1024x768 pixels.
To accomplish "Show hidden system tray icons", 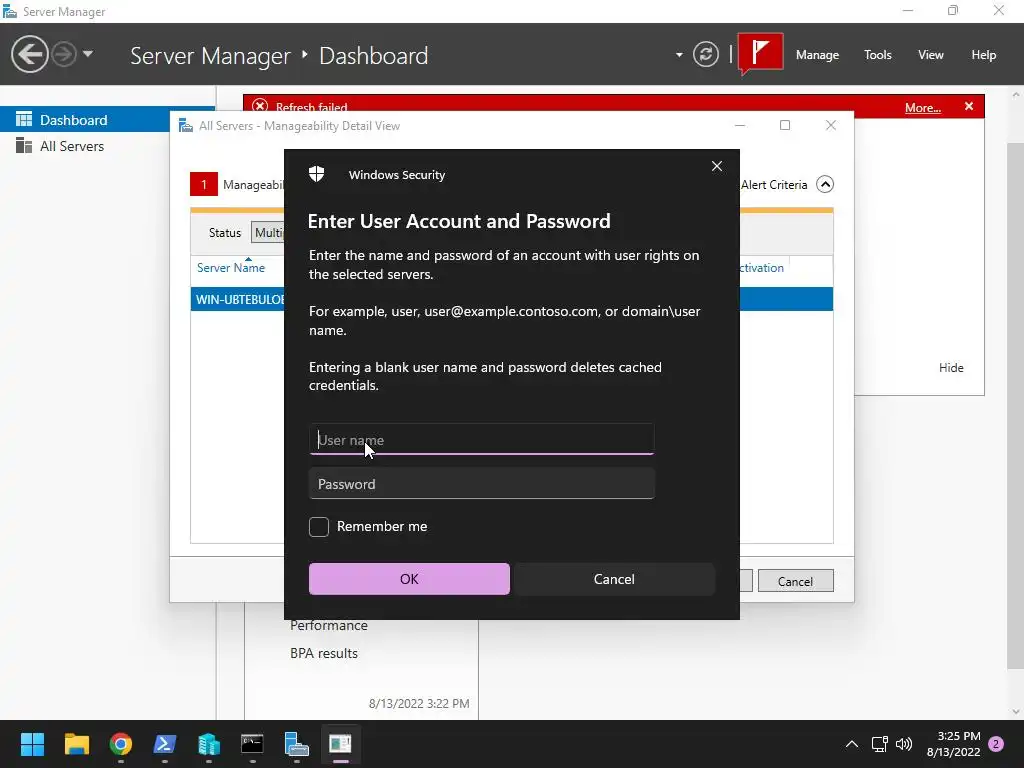I will pyautogui.click(x=852, y=744).
